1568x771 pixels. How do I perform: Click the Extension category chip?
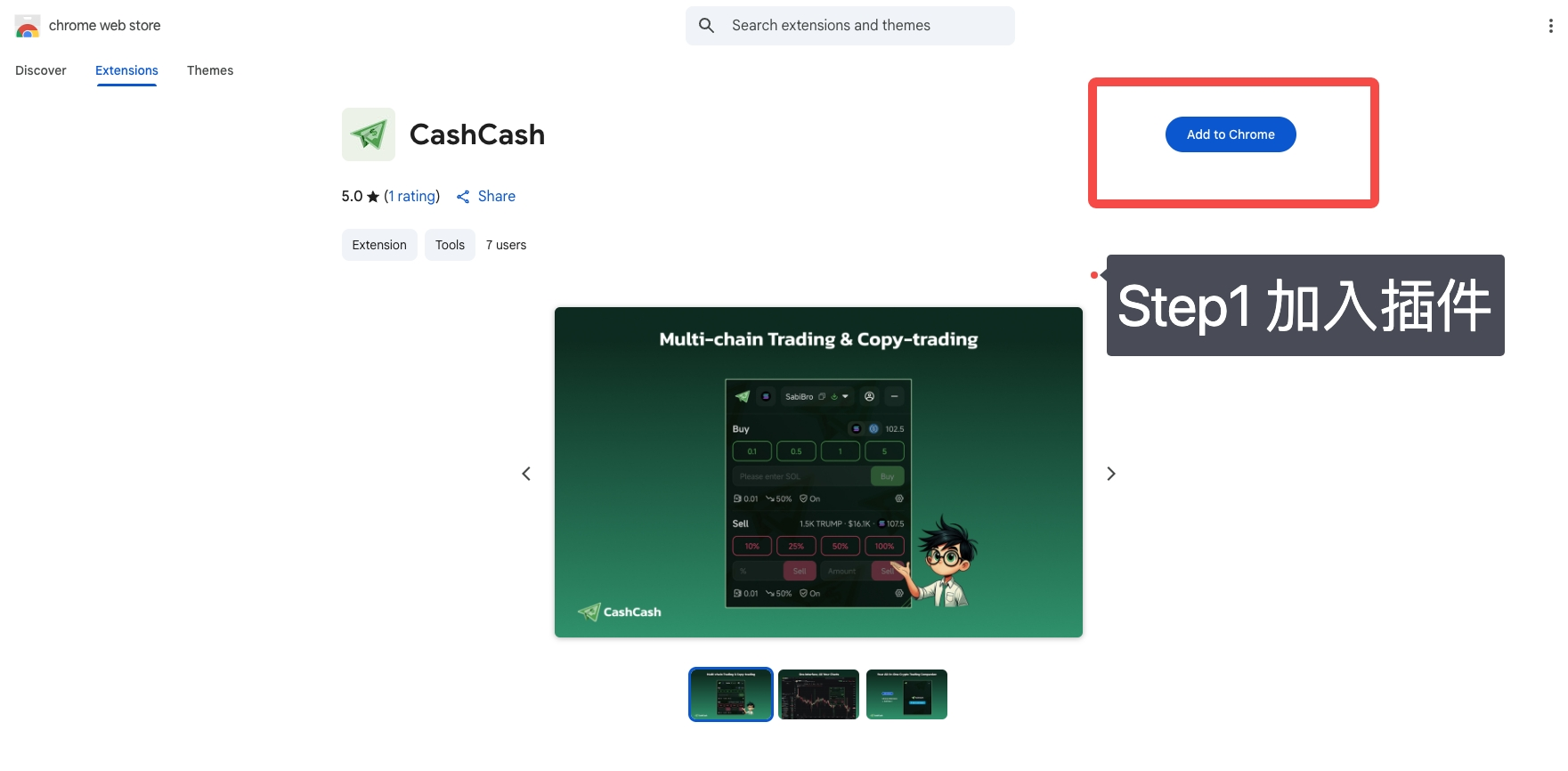tap(379, 245)
